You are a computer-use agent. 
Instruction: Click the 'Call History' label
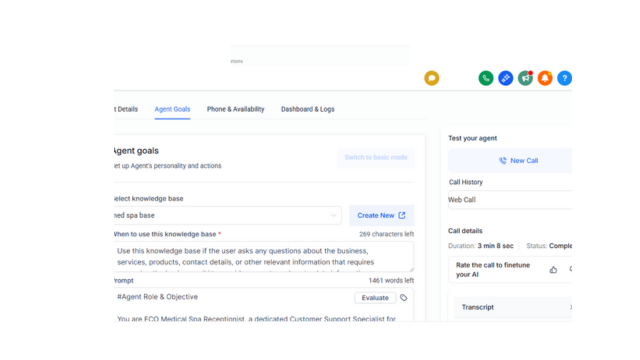[x=466, y=182]
